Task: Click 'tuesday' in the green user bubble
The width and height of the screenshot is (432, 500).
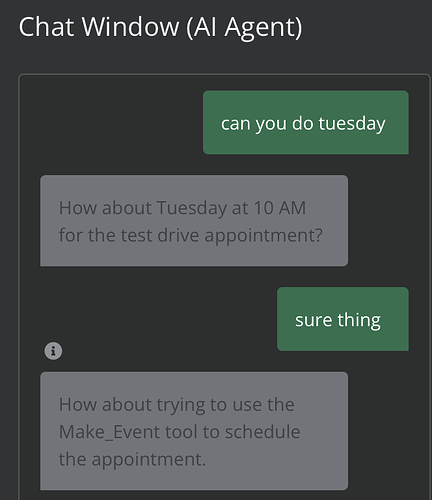Action: [352, 124]
